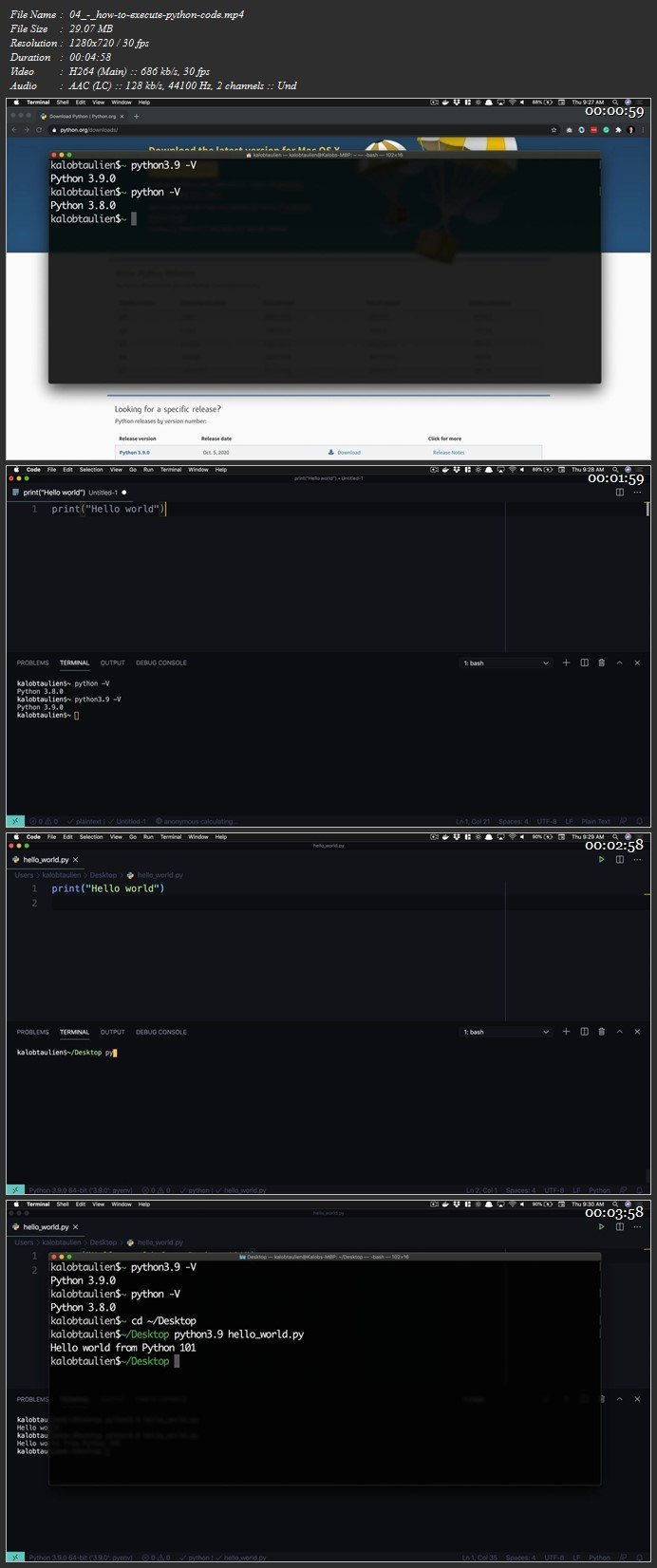657x1568 pixels.
Task: Open More Actions ellipsis in the Untitled-1 editor
Action: [638, 492]
